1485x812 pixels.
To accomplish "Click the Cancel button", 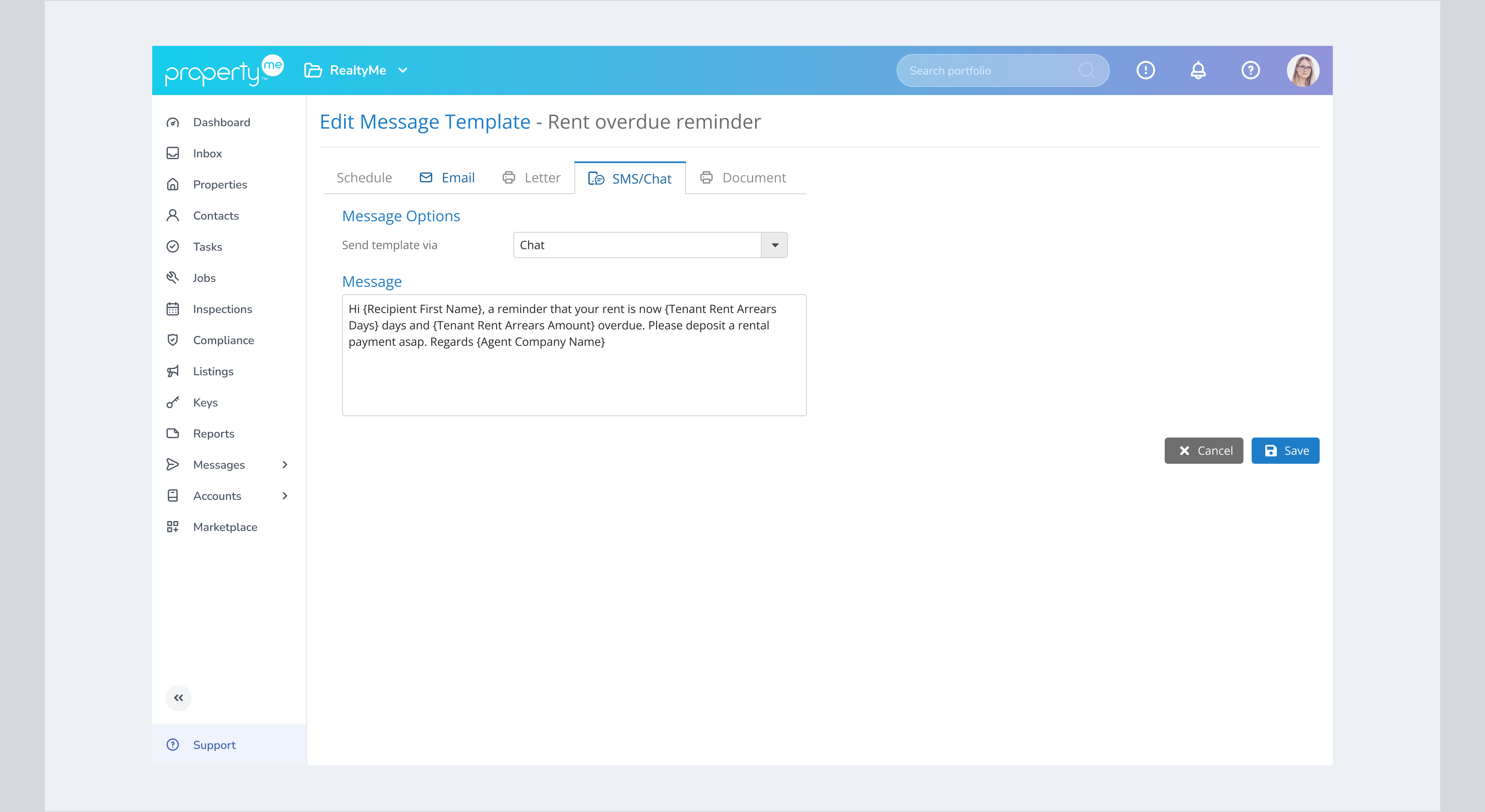I will coord(1204,451).
